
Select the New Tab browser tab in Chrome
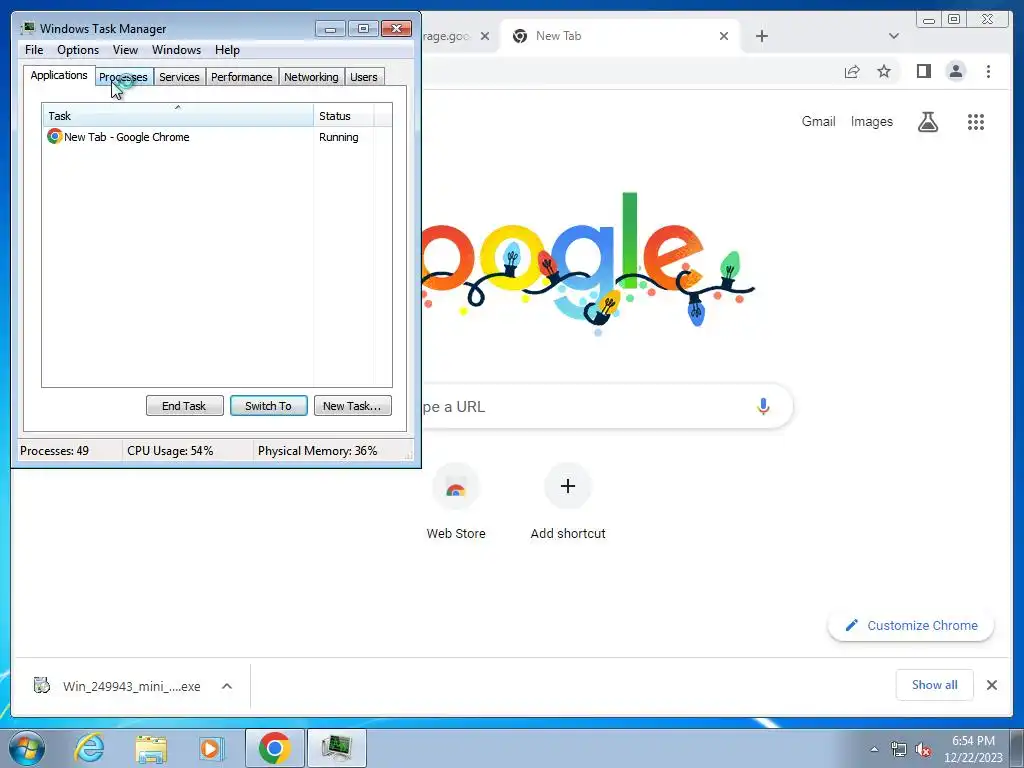620,37
